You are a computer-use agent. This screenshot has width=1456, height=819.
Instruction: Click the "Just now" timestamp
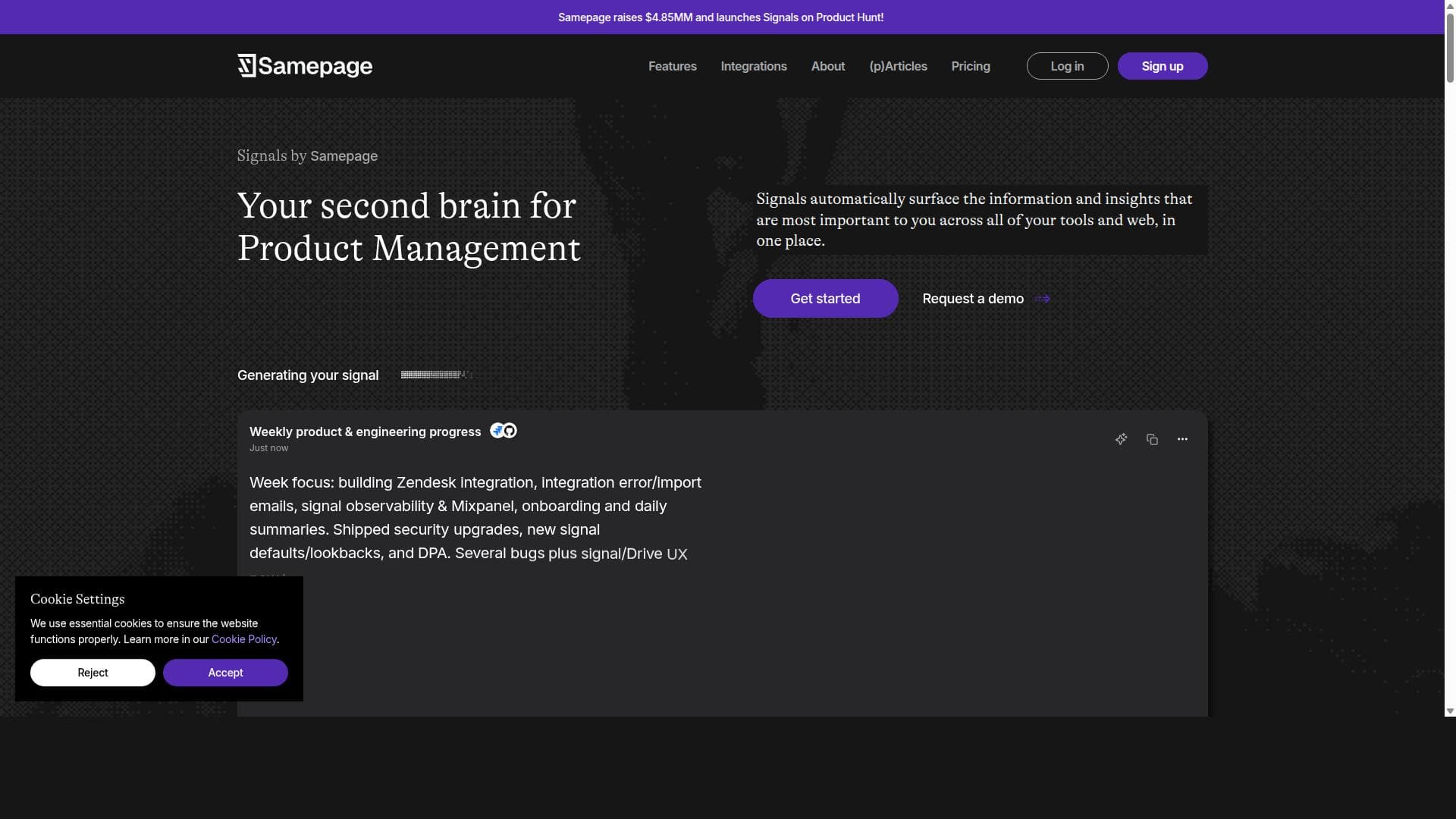point(268,448)
